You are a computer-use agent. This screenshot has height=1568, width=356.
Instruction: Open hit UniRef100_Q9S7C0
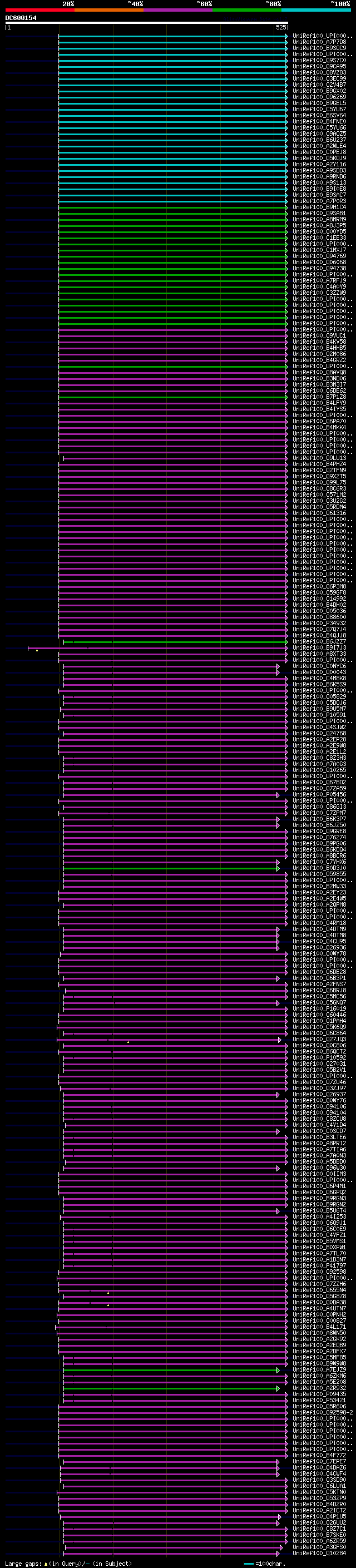(x=319, y=61)
